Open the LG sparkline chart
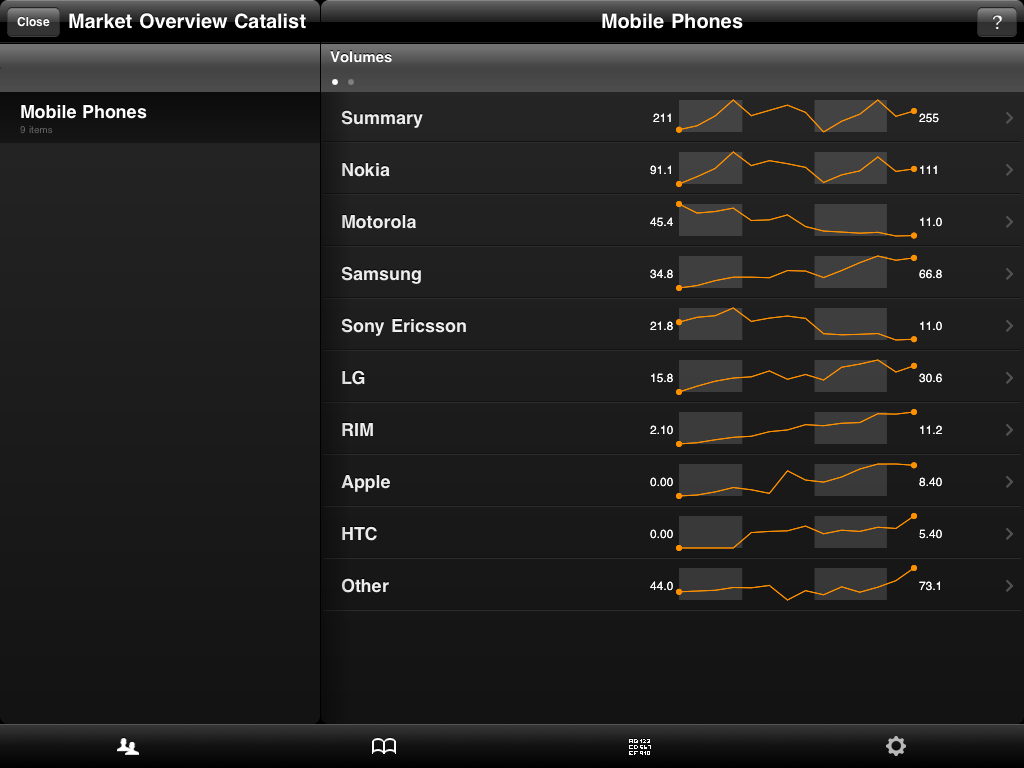1024x768 pixels. 796,376
